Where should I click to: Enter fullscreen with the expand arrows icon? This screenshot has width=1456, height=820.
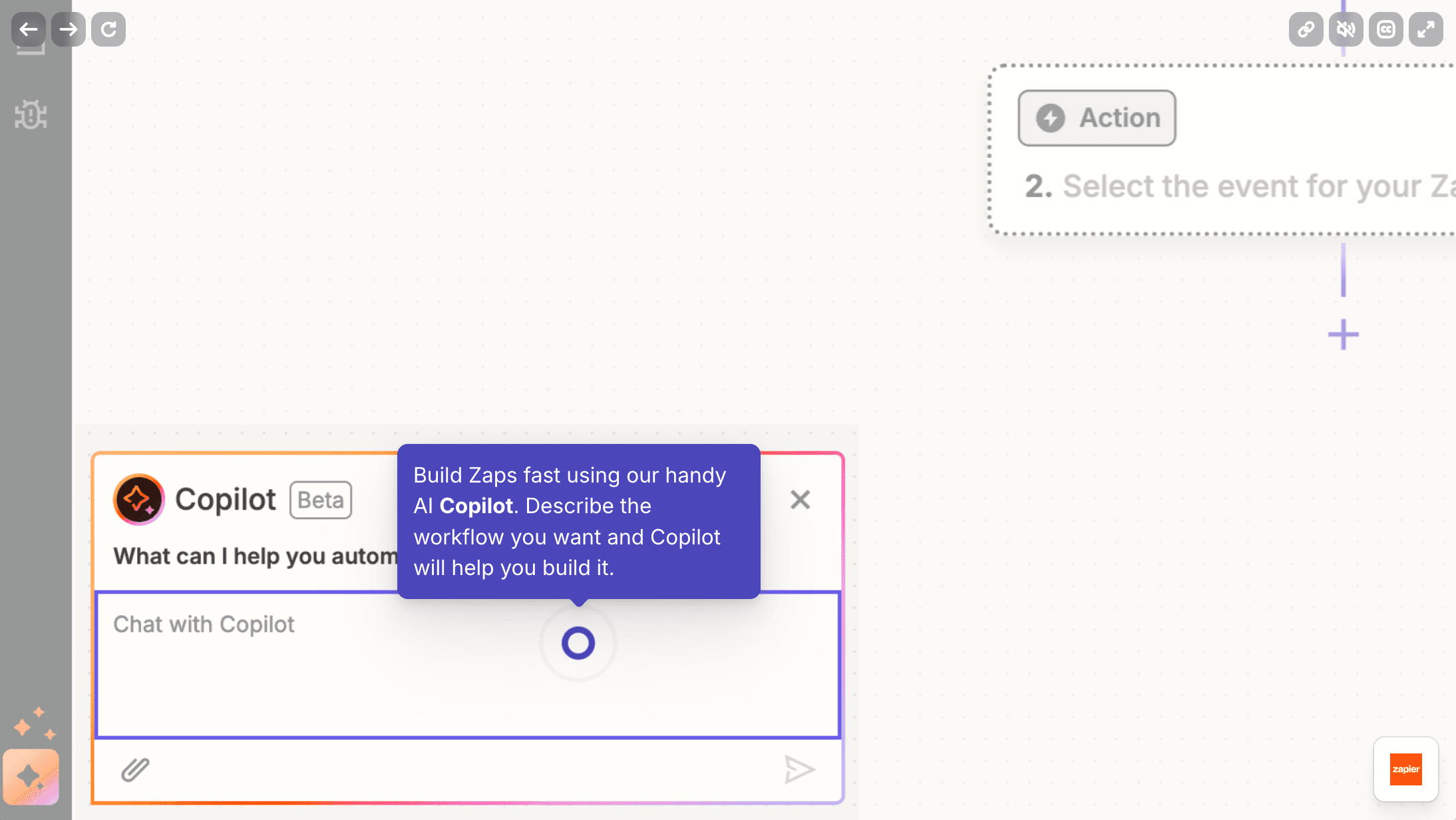click(1425, 29)
